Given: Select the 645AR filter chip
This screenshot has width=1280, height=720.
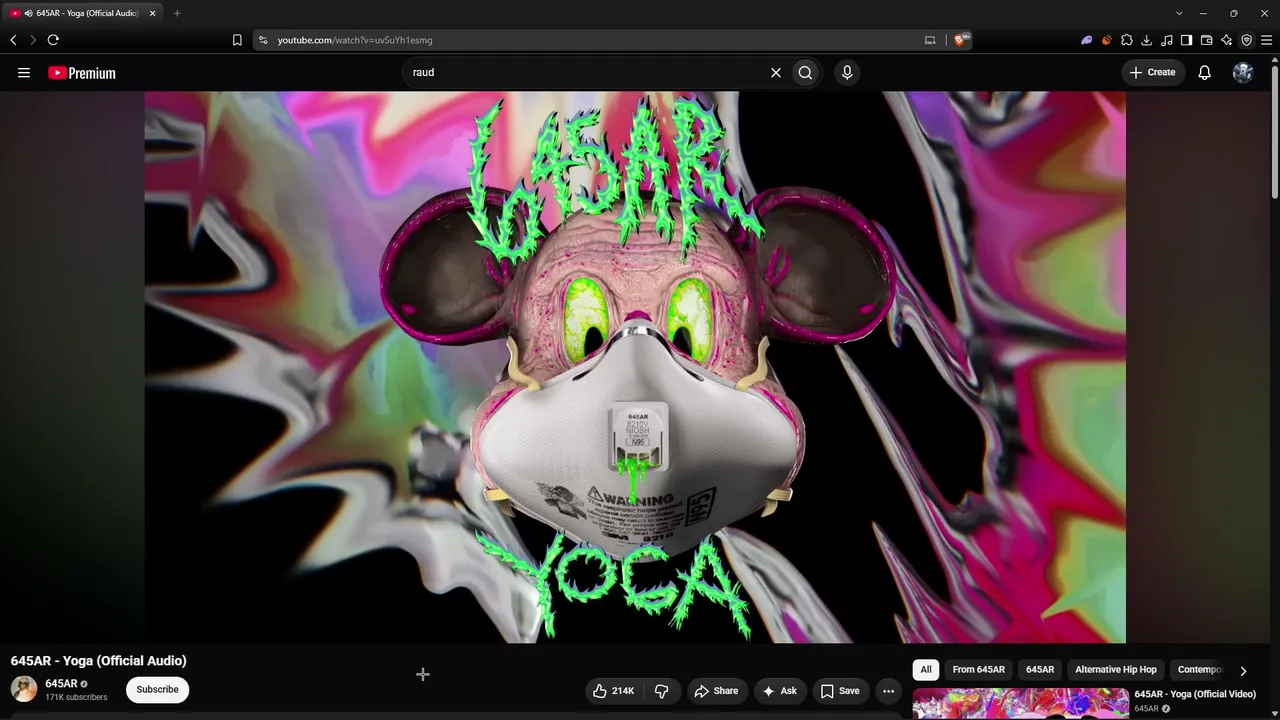Looking at the screenshot, I should [1040, 670].
